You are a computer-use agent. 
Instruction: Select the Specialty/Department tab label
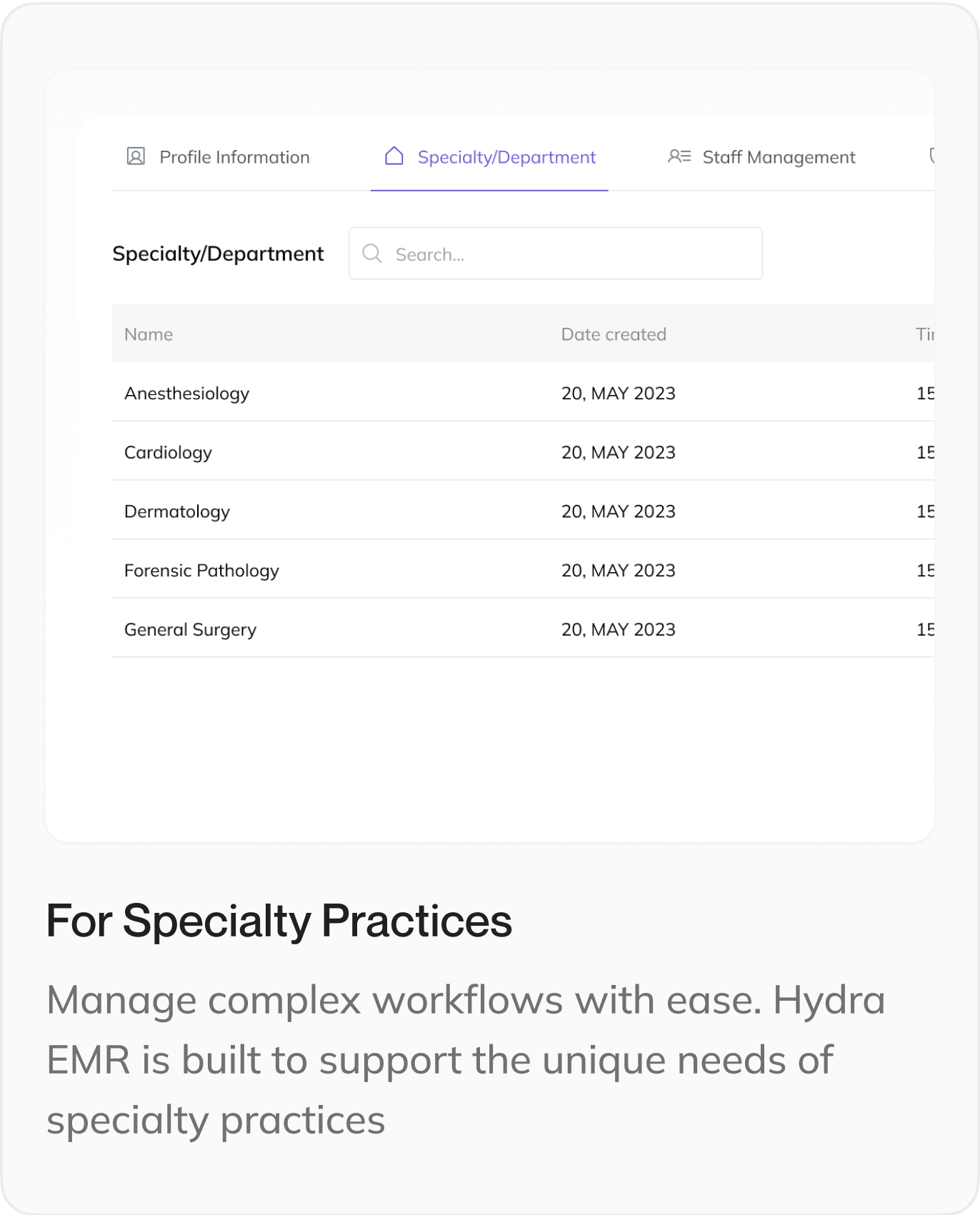506,157
